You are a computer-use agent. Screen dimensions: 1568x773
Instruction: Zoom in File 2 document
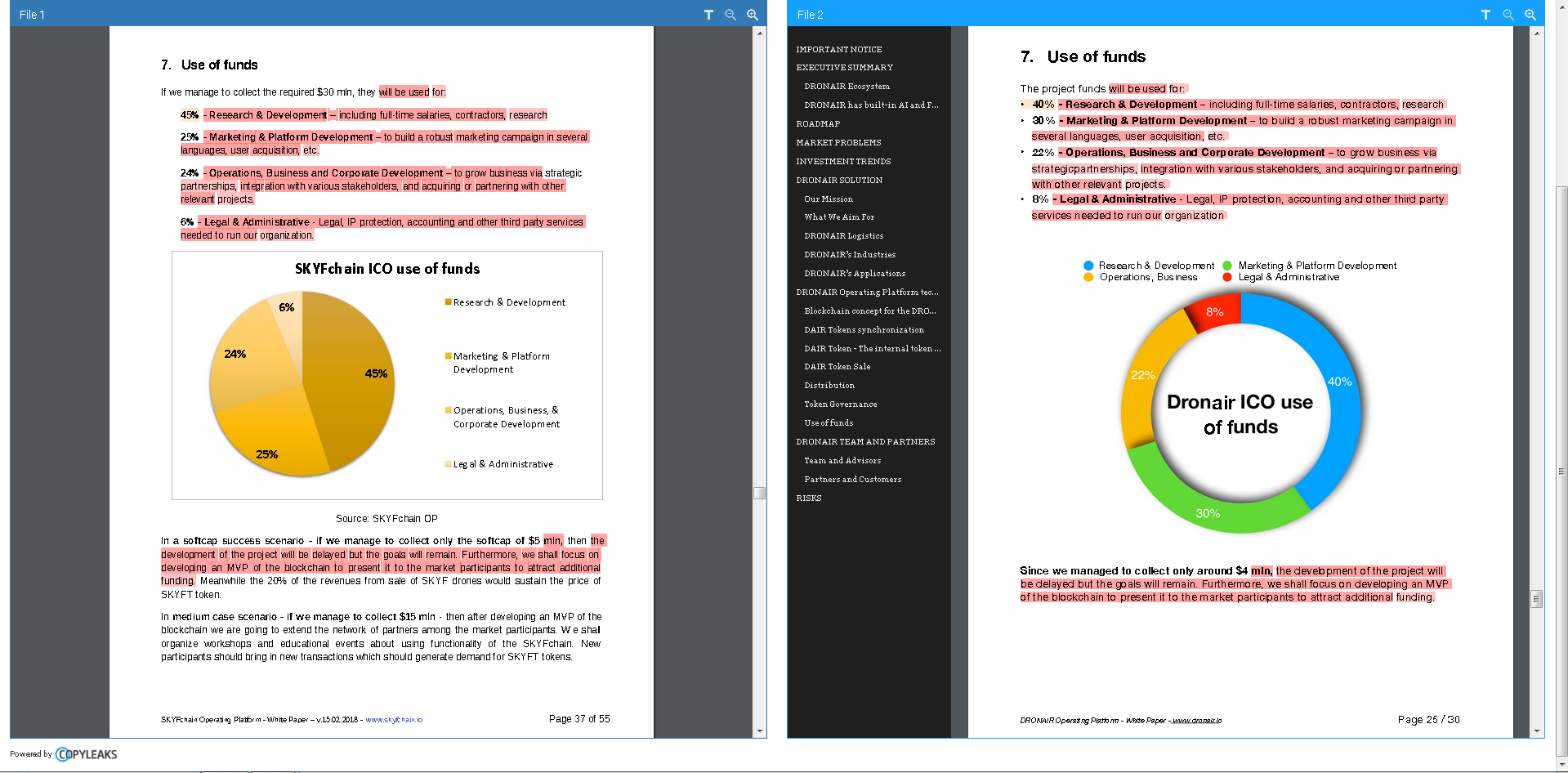coord(1530,15)
